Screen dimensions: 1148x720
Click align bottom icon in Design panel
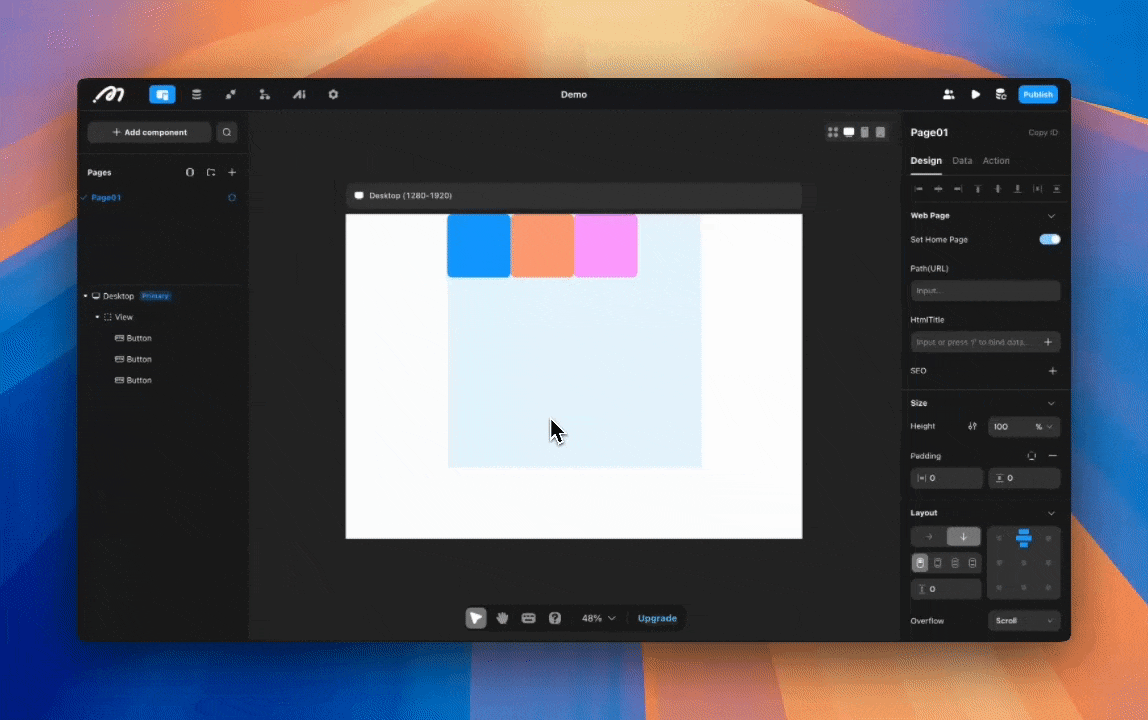(x=1017, y=189)
